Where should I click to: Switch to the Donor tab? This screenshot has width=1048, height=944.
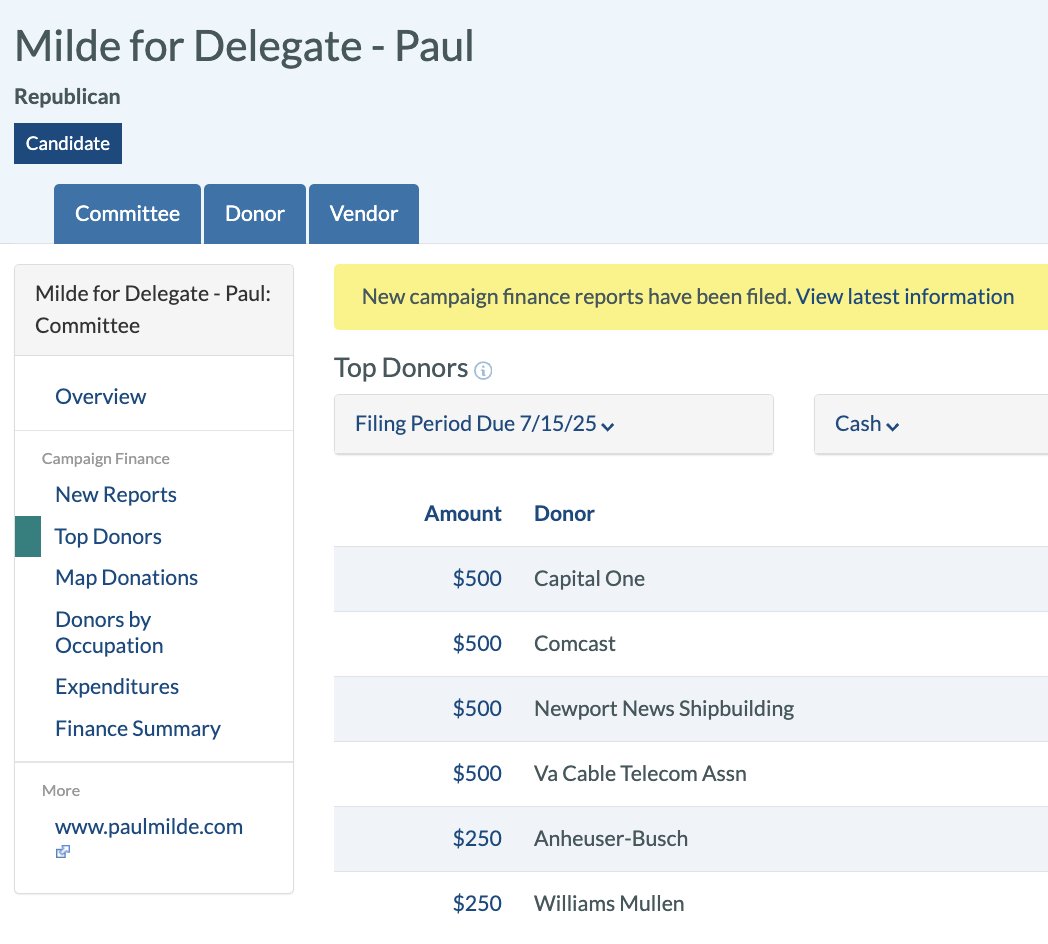point(255,214)
